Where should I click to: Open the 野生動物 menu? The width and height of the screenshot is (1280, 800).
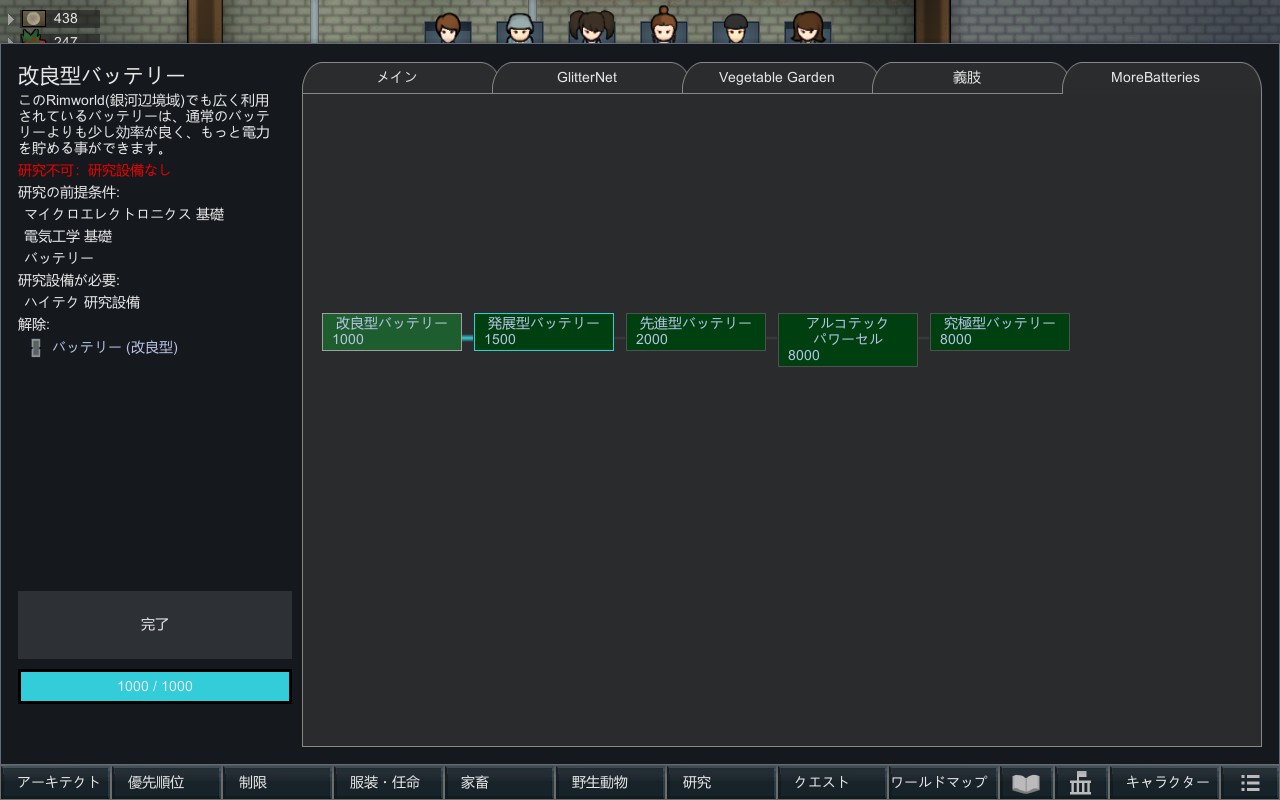click(x=610, y=783)
